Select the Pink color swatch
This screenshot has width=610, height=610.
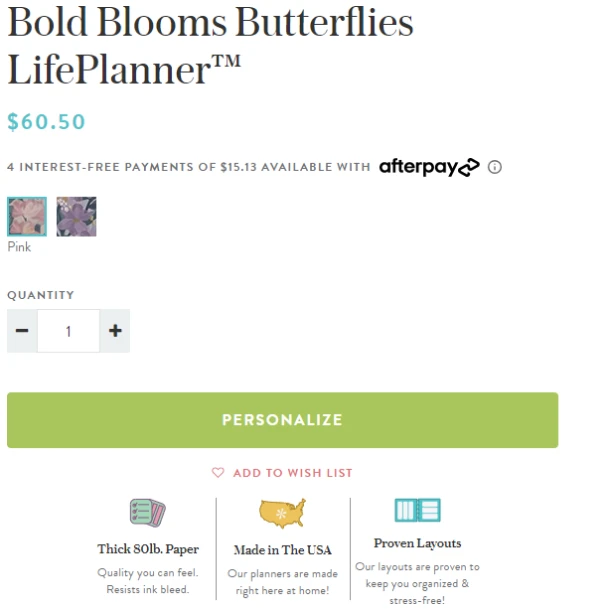pos(27,216)
